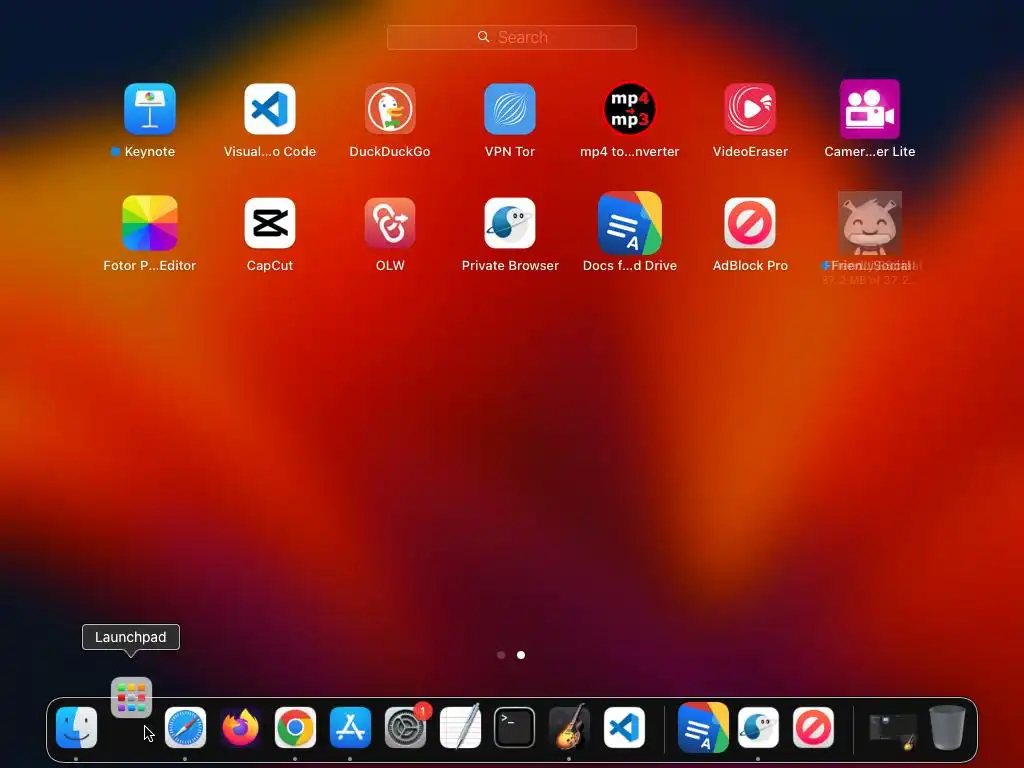Viewport: 1024px width, 768px height.
Task: Open Google Chrome from the Dock
Action: click(295, 728)
